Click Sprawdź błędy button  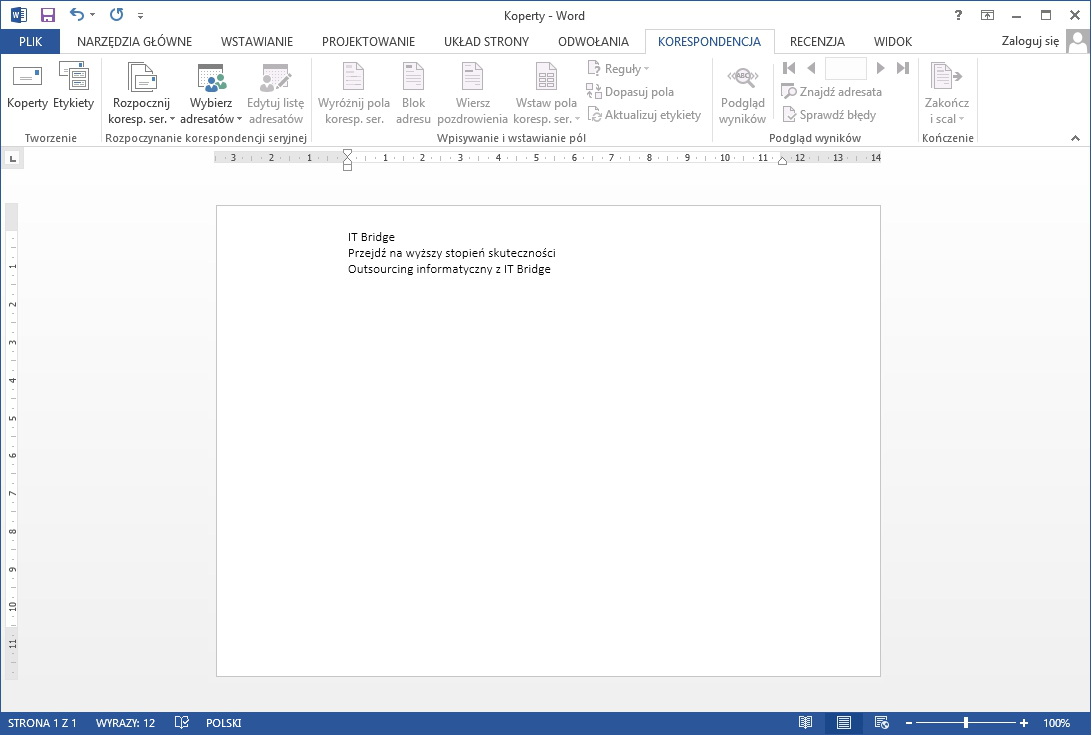pyautogui.click(x=829, y=115)
